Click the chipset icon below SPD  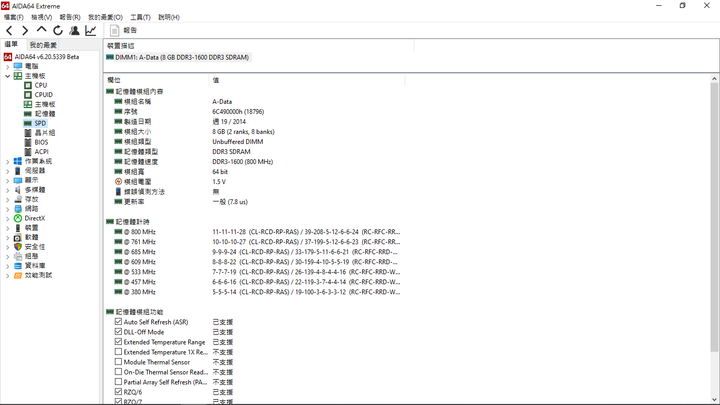click(28, 133)
